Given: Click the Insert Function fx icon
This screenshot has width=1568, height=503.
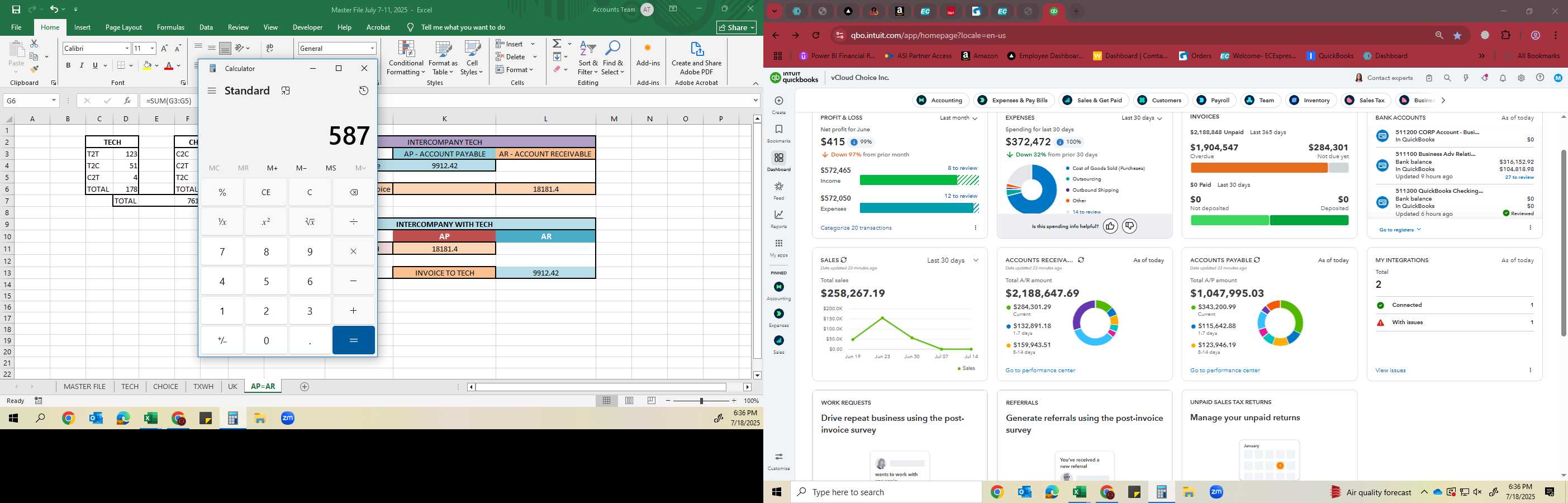Looking at the screenshot, I should 127,101.
